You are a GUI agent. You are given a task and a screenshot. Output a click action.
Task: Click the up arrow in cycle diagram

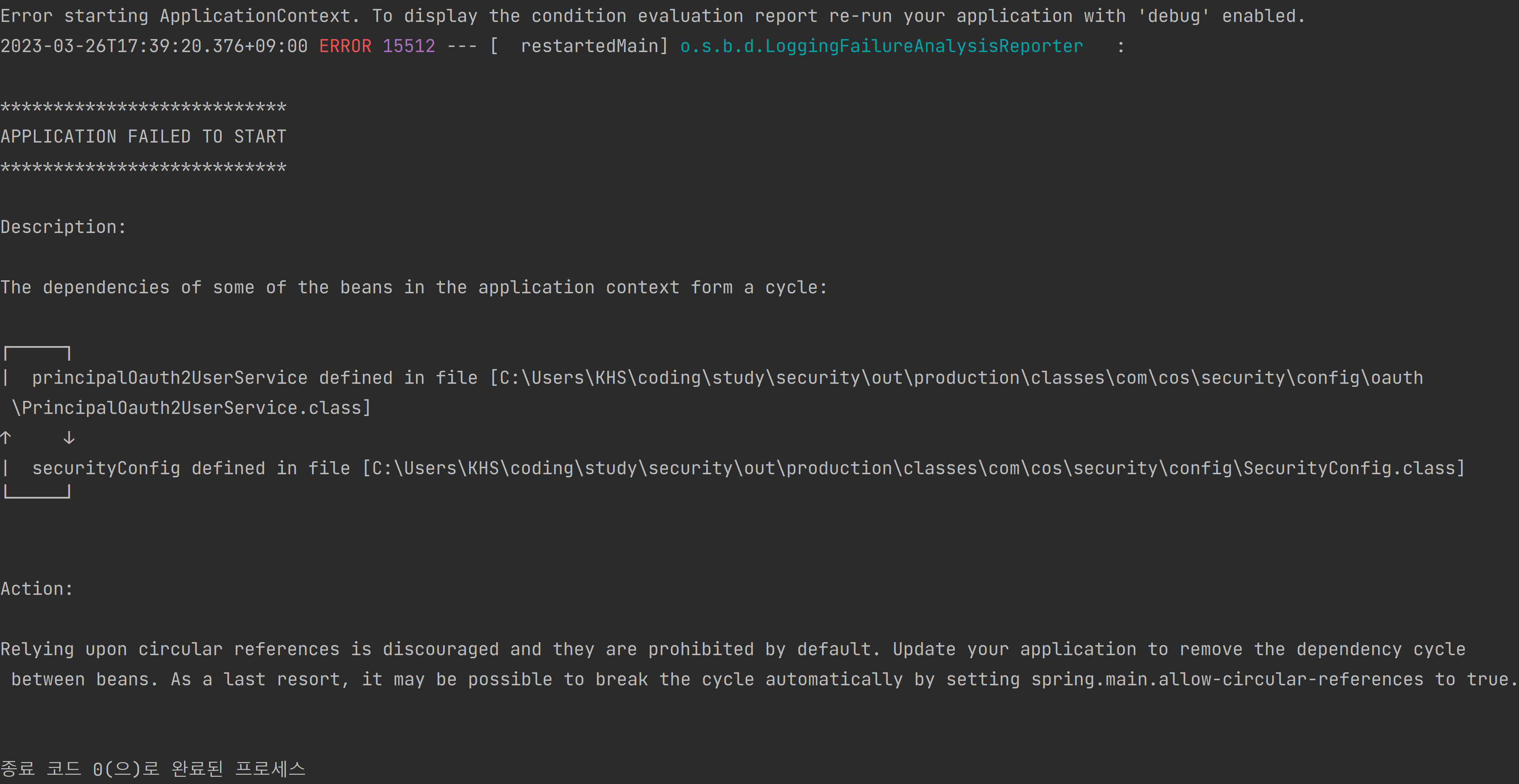[x=6, y=437]
